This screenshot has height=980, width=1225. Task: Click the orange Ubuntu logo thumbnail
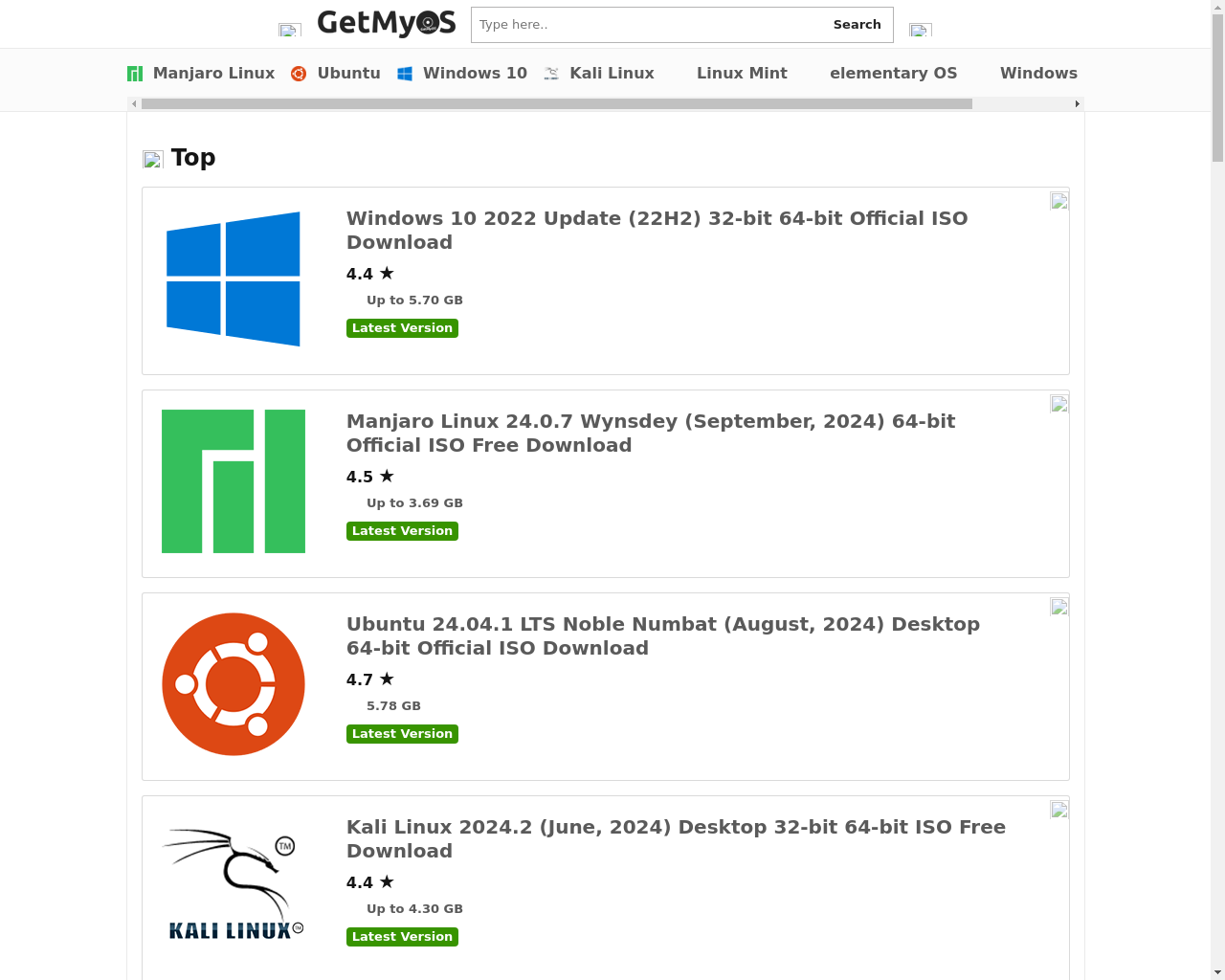(x=234, y=684)
